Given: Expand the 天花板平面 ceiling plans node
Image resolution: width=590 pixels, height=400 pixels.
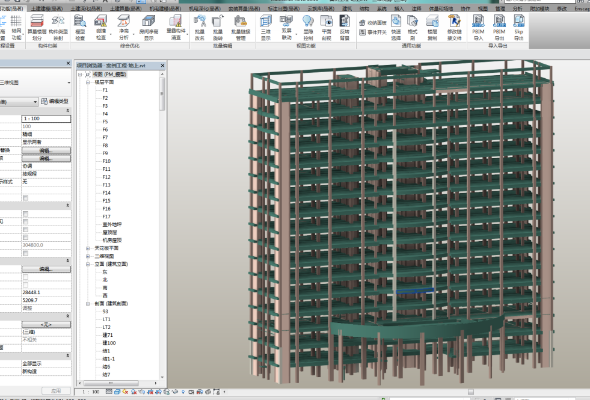Looking at the screenshot, I should pyautogui.click(x=88, y=248).
